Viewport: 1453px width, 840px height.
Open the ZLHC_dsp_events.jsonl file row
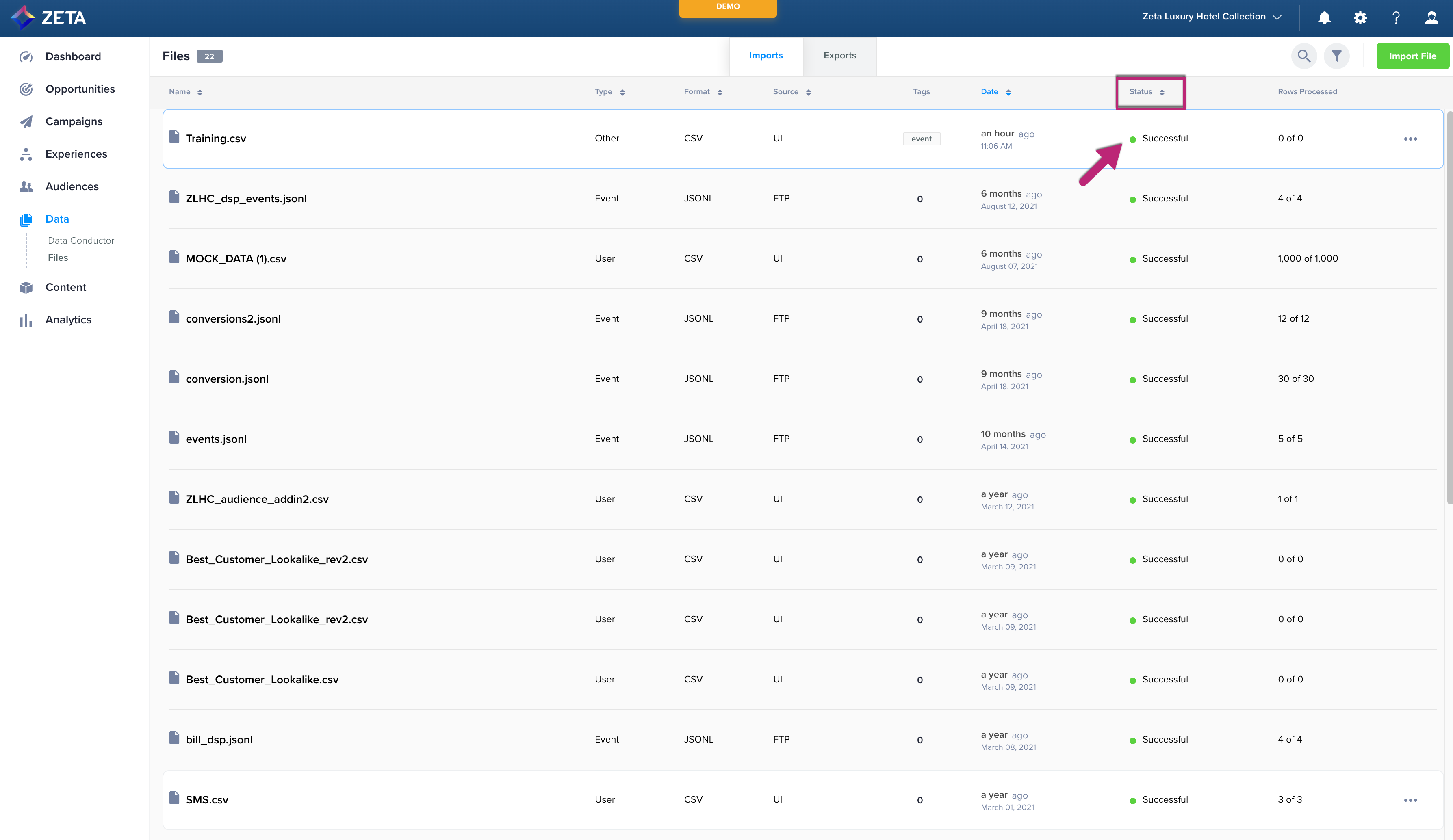click(246, 198)
